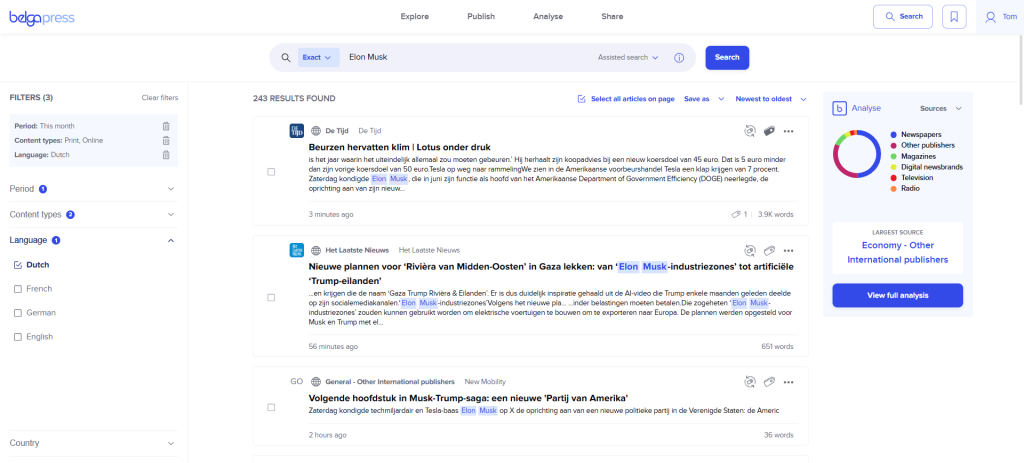Click the Tom user profile icon
The height and width of the screenshot is (463, 1024).
991,17
